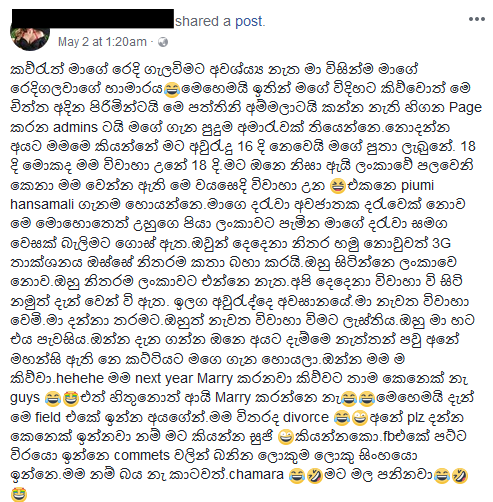493x502 pixels.
Task: Click the globe public audience icon
Action: [x=163, y=42]
